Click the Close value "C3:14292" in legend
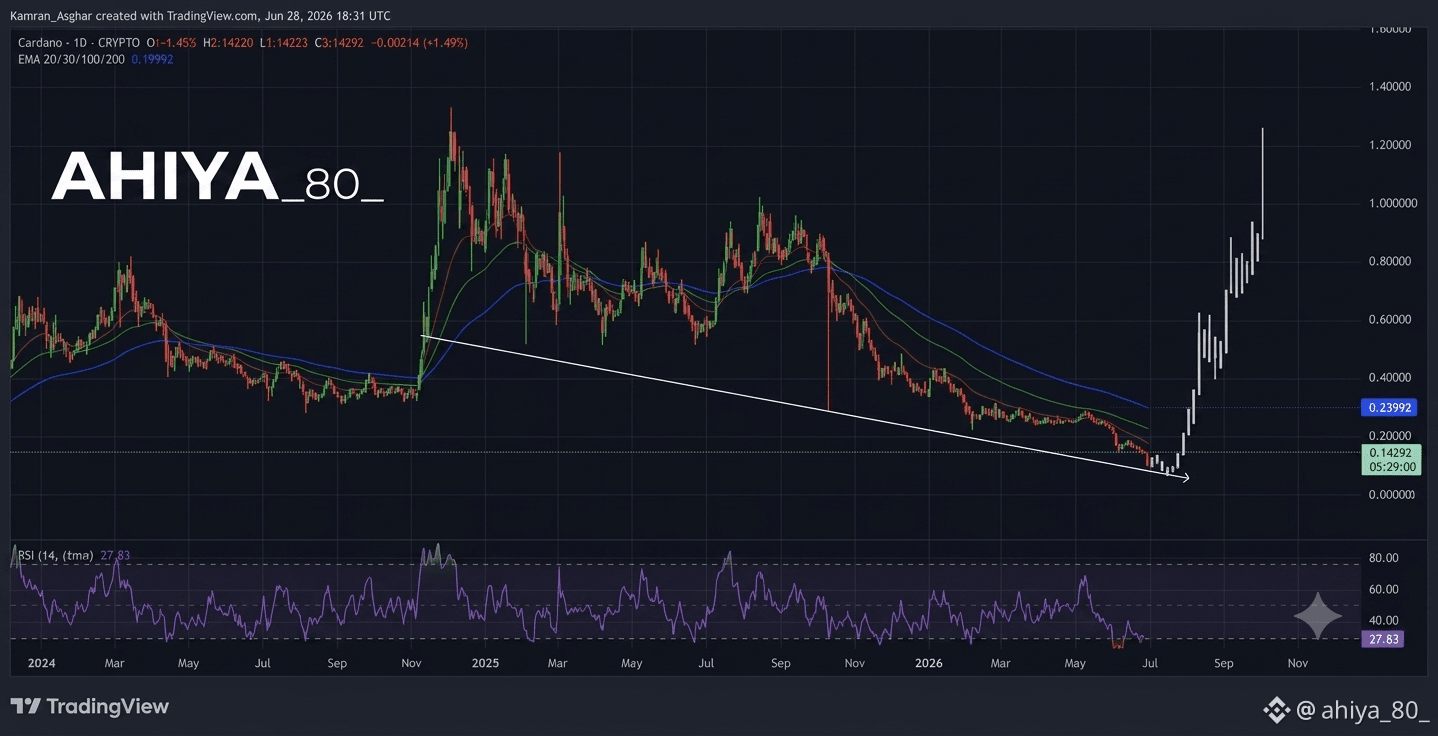 point(340,43)
